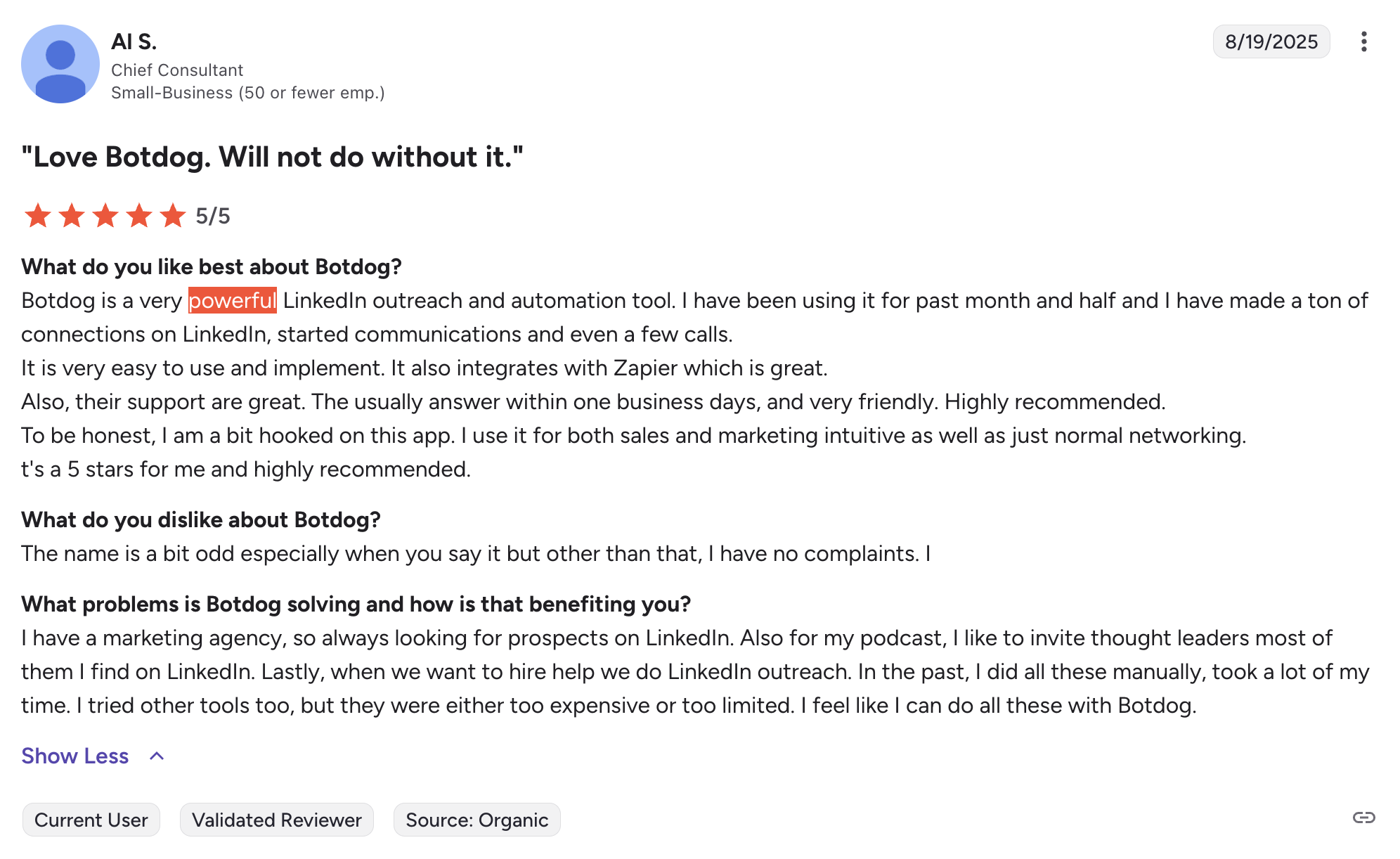Click the copy review link icon
This screenshot has height=859, width=1400.
point(1363,818)
